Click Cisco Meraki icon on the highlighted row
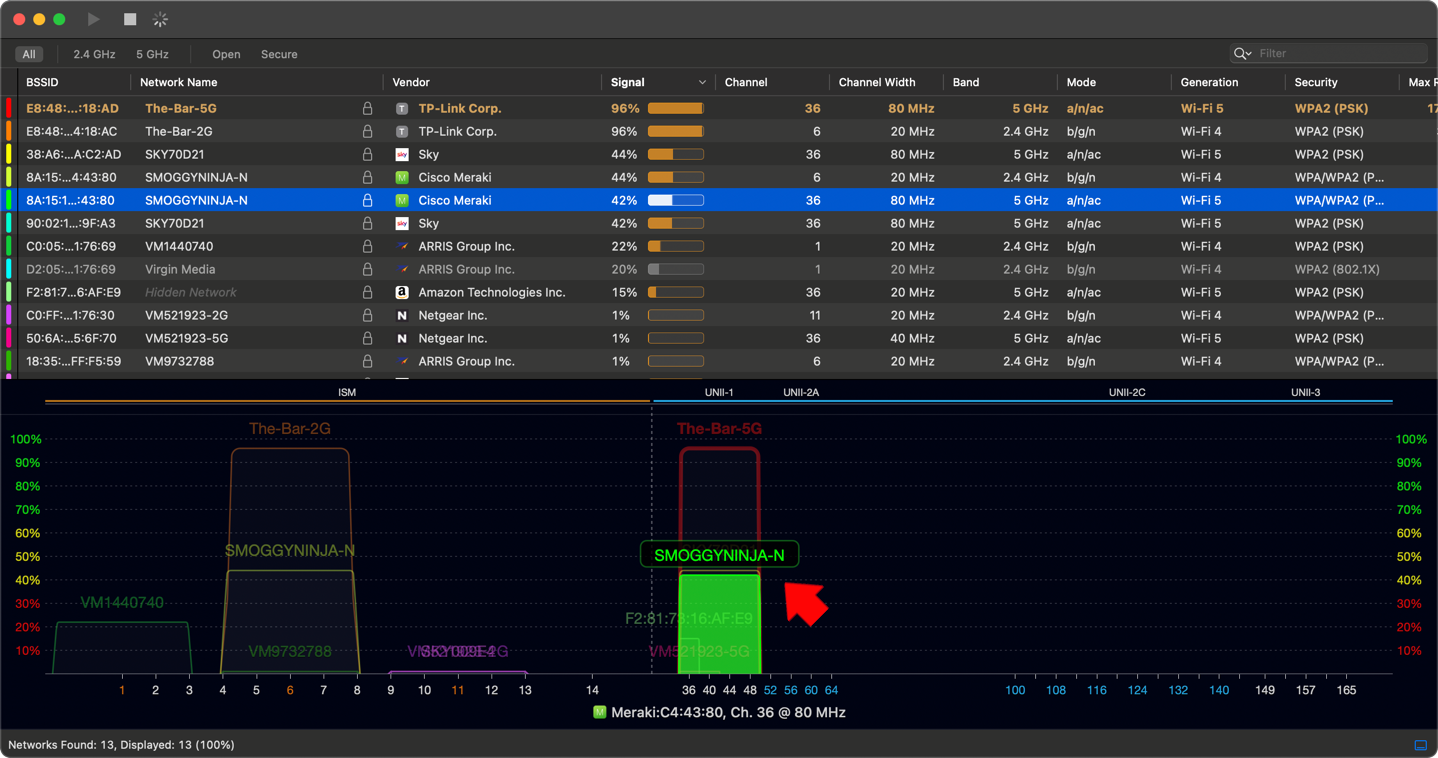 pos(402,200)
